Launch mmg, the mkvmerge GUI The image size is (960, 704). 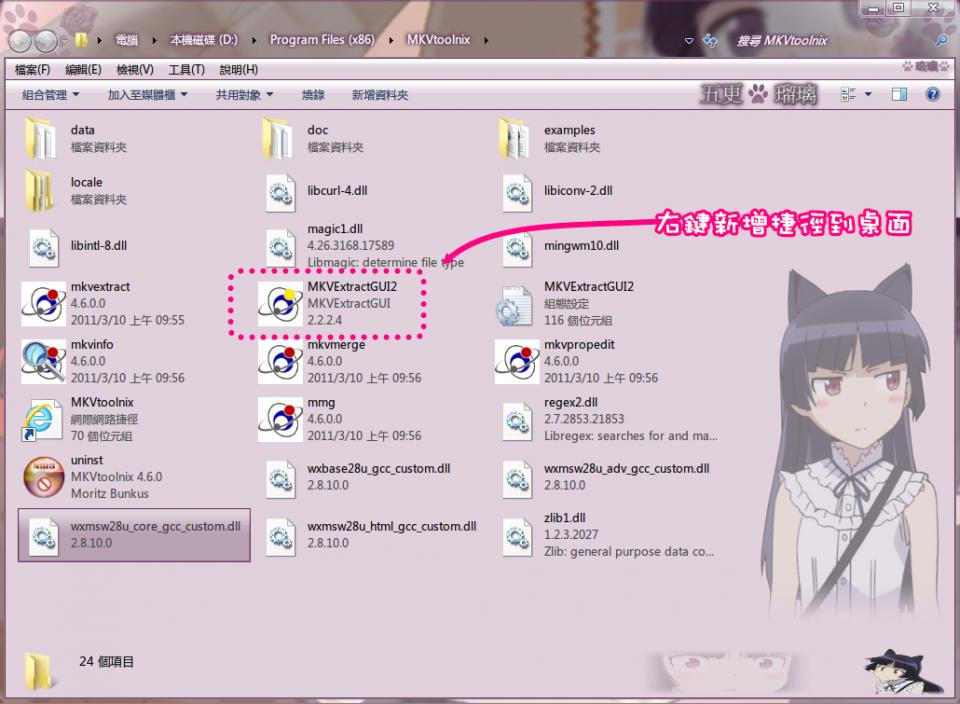[x=280, y=418]
